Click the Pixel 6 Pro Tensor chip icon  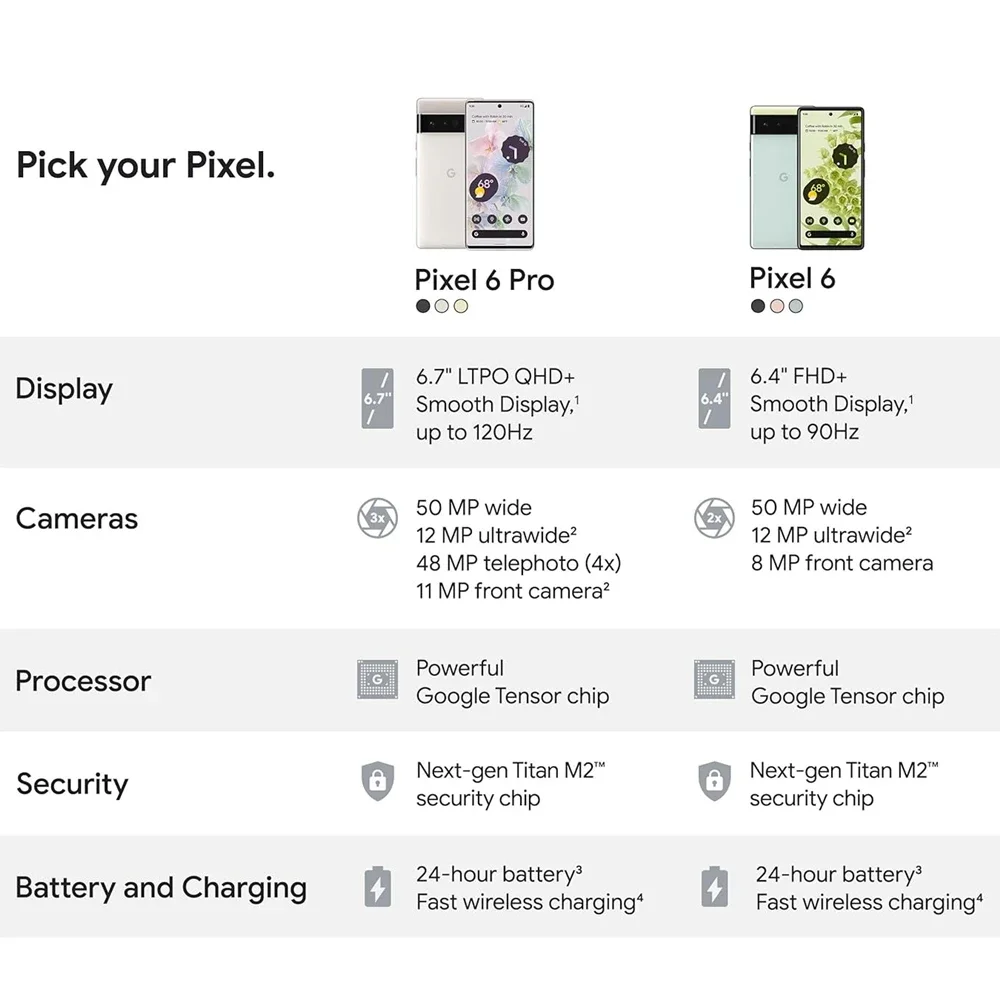[x=377, y=680]
